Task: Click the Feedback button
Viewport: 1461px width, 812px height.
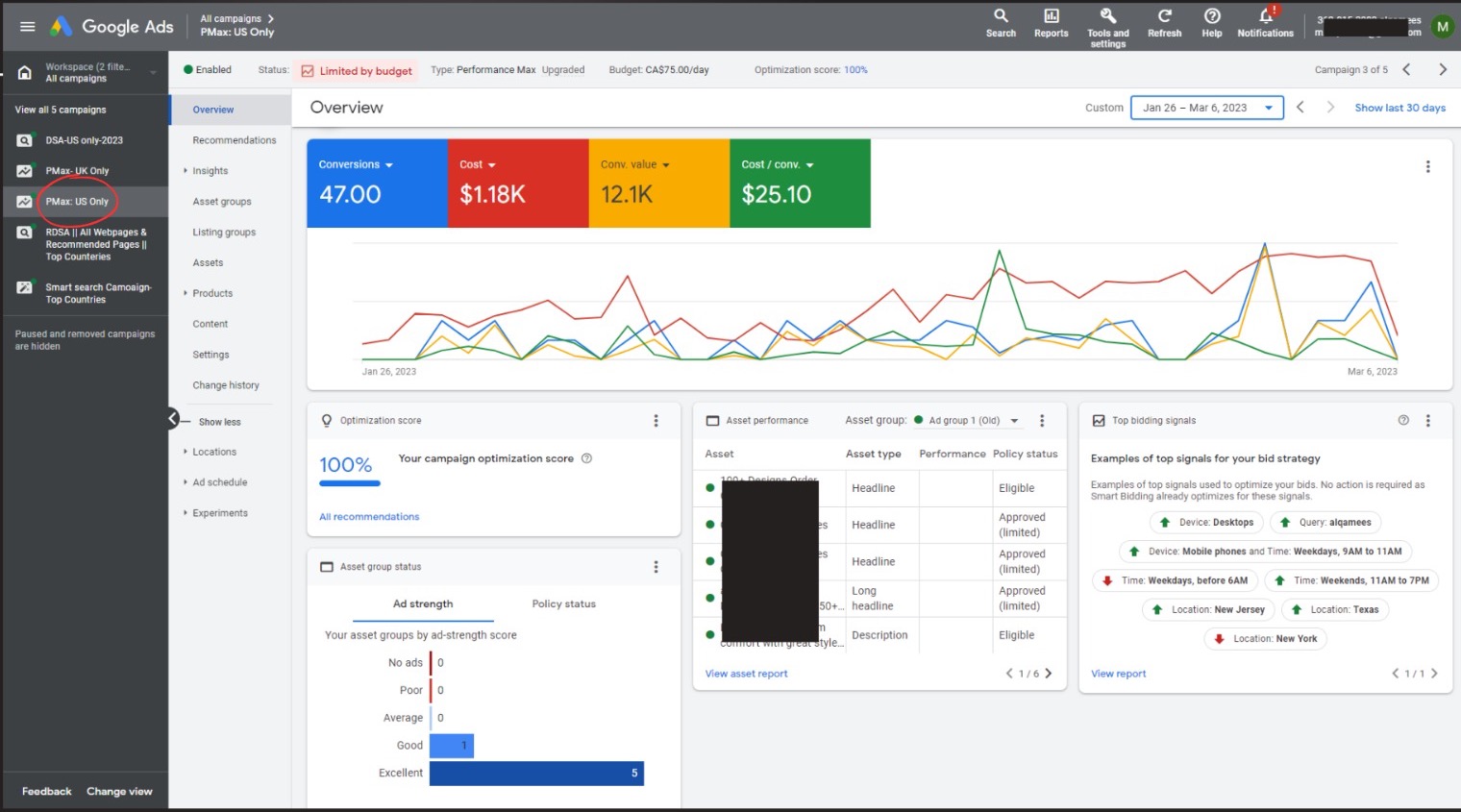Action: (x=46, y=792)
